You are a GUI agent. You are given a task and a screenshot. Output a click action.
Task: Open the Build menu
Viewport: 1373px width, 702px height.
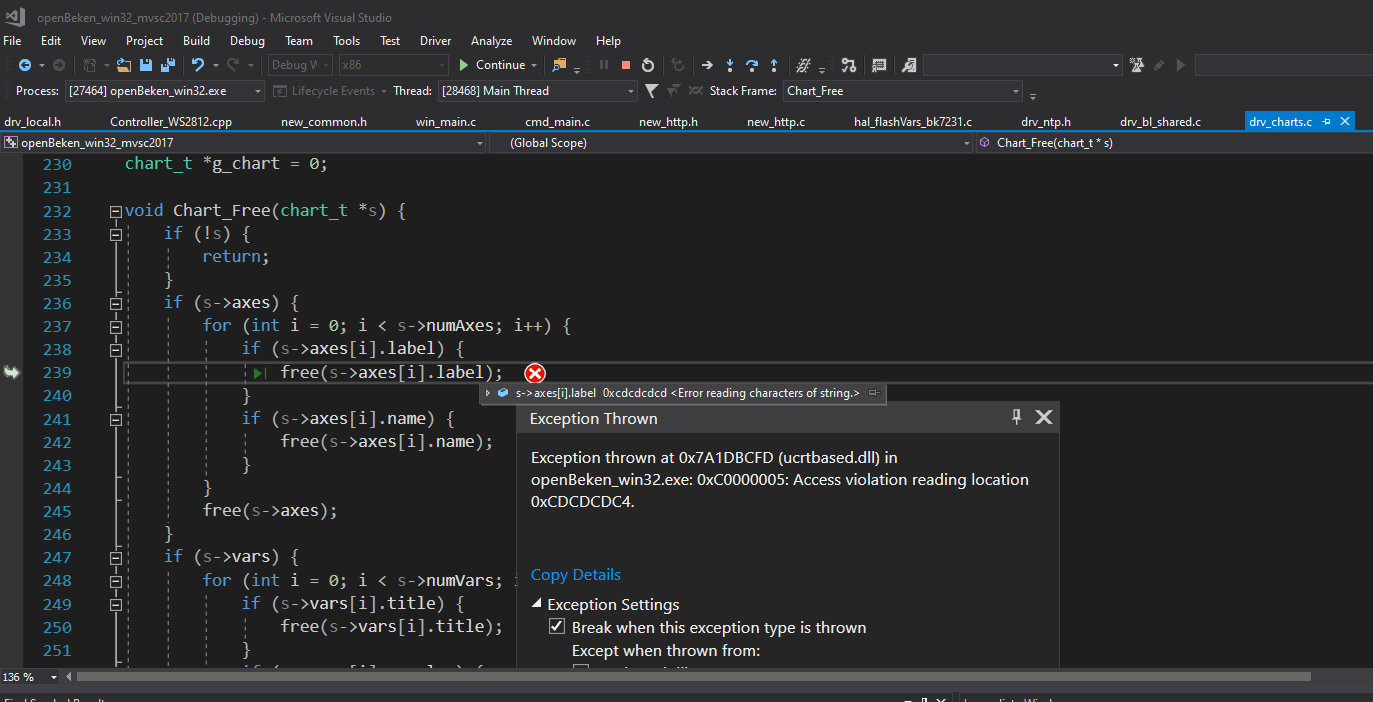pyautogui.click(x=196, y=41)
